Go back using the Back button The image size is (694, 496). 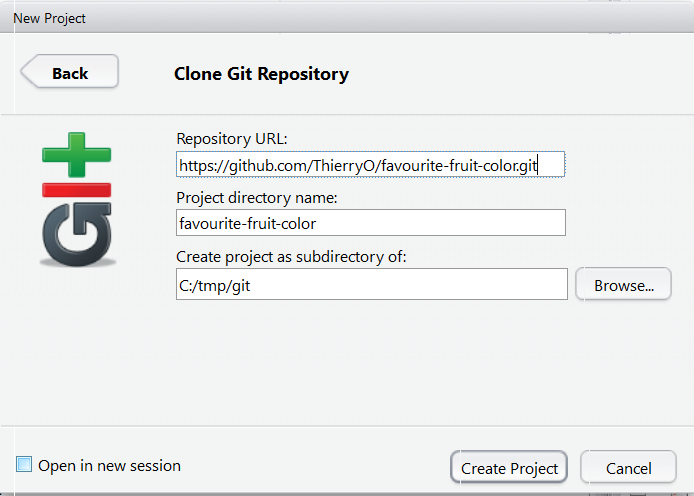pyautogui.click(x=69, y=72)
